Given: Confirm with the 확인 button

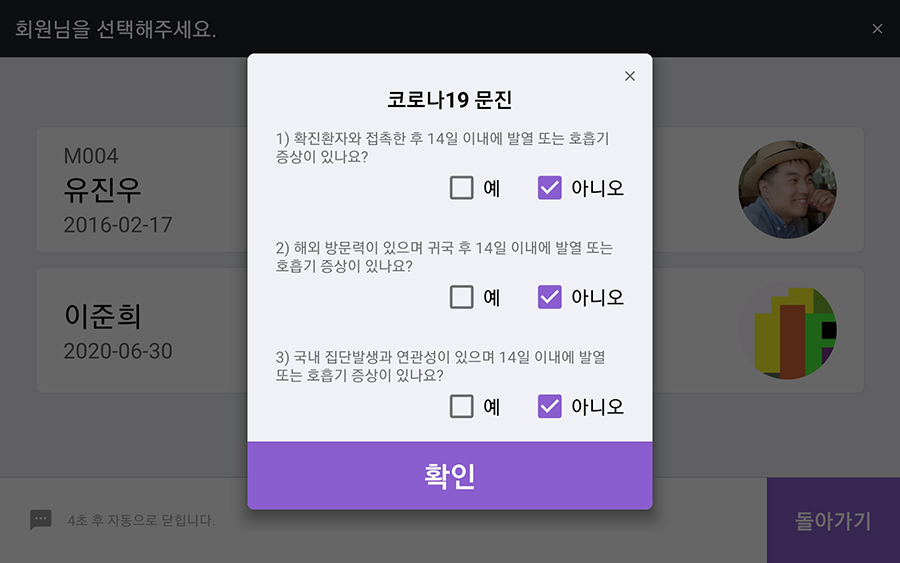Looking at the screenshot, I should 449,475.
